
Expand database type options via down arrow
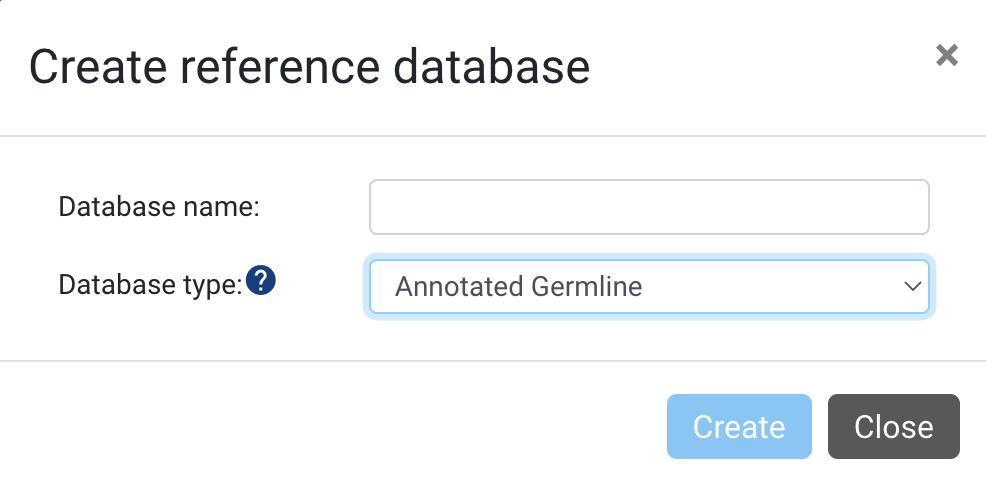coord(912,287)
